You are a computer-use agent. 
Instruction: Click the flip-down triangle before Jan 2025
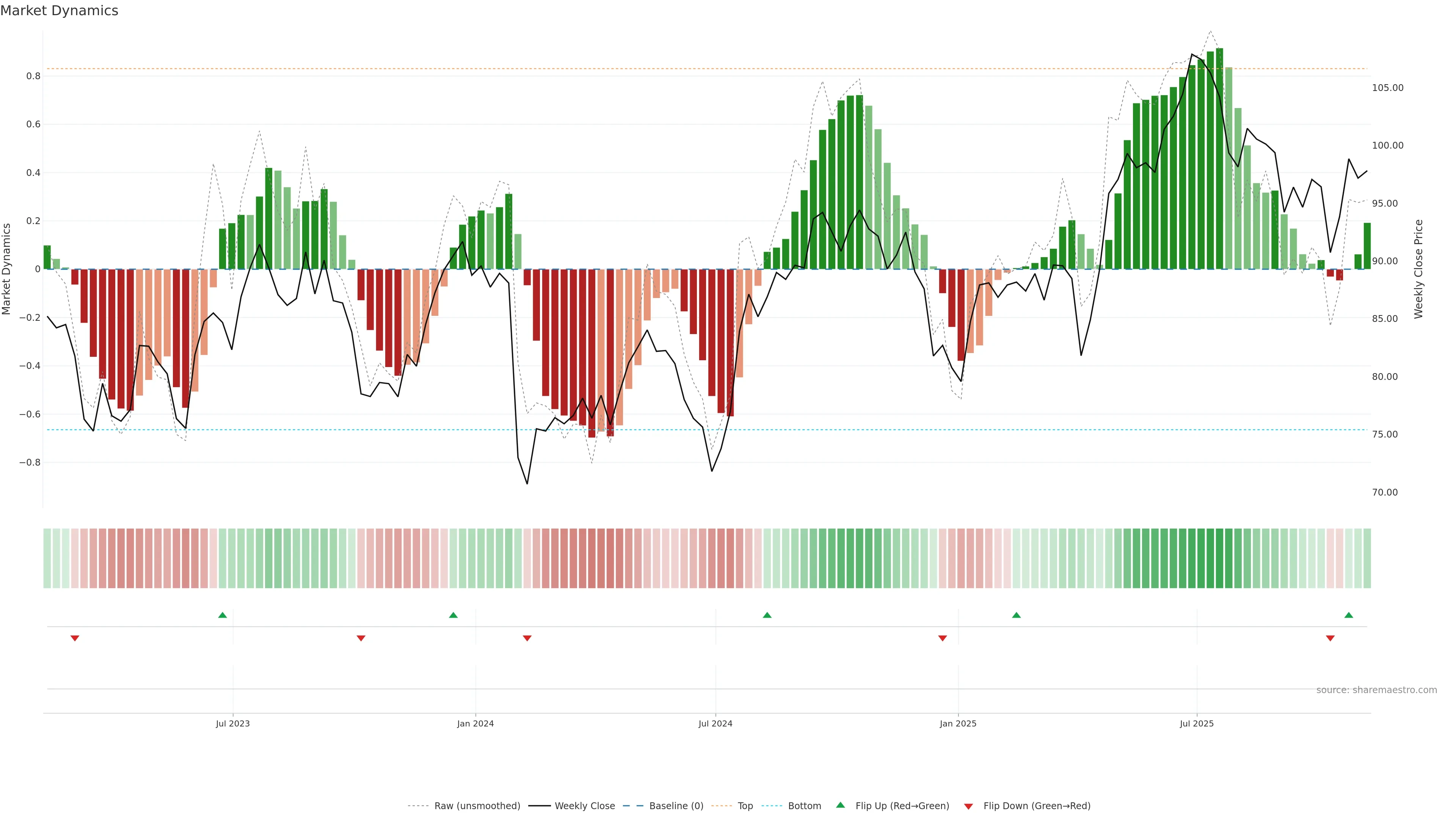(942, 638)
